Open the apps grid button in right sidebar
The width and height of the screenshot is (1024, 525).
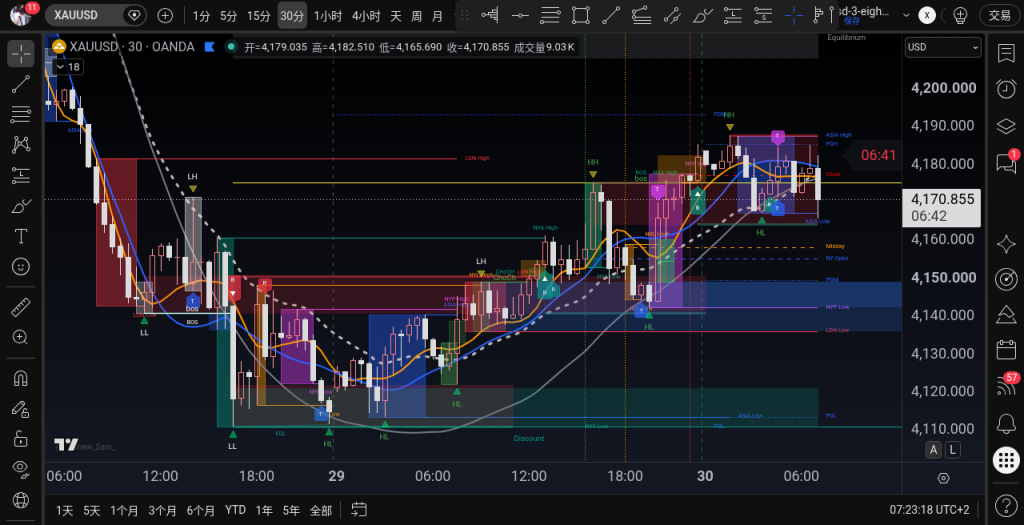pyautogui.click(x=1006, y=460)
